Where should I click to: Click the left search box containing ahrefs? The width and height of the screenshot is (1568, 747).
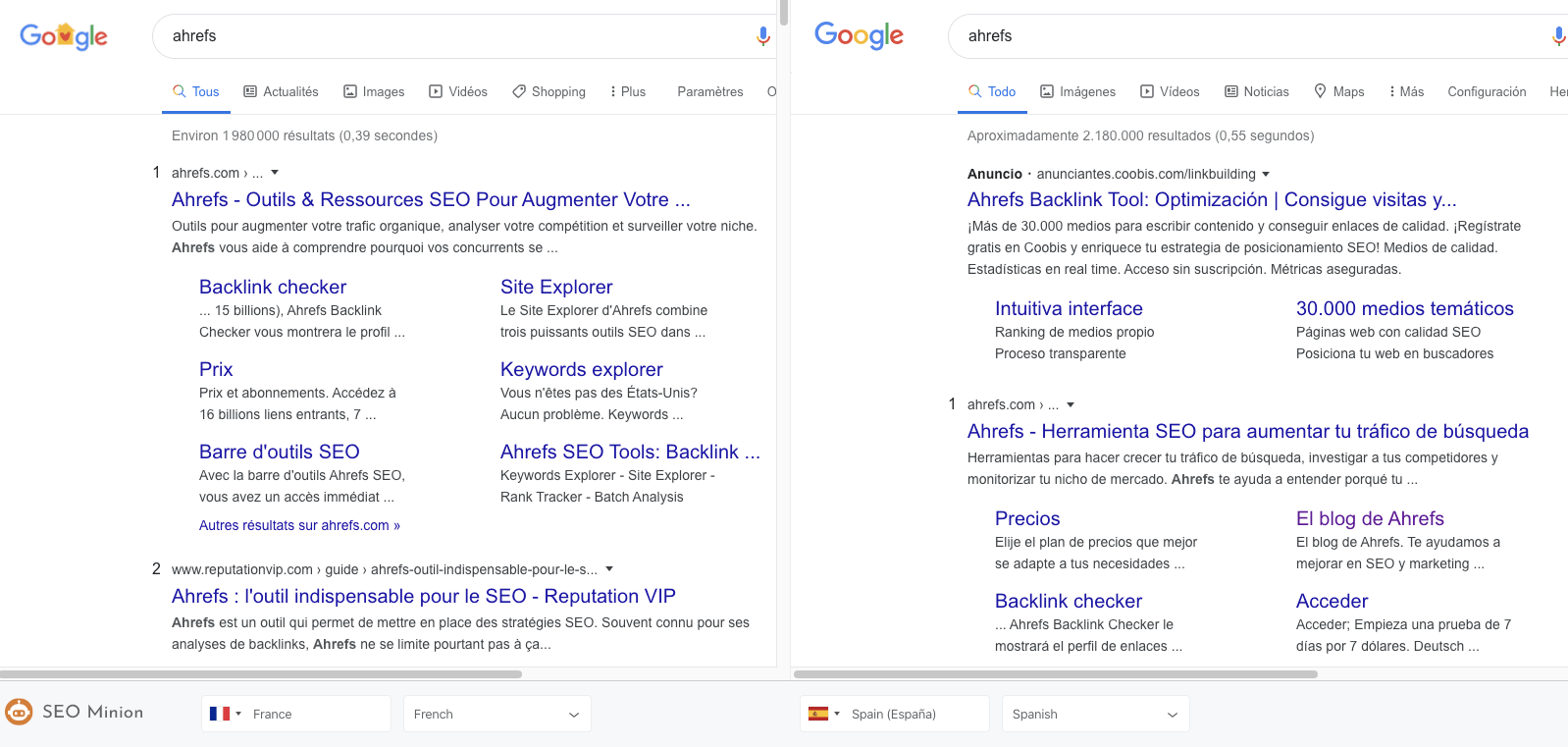click(x=451, y=36)
